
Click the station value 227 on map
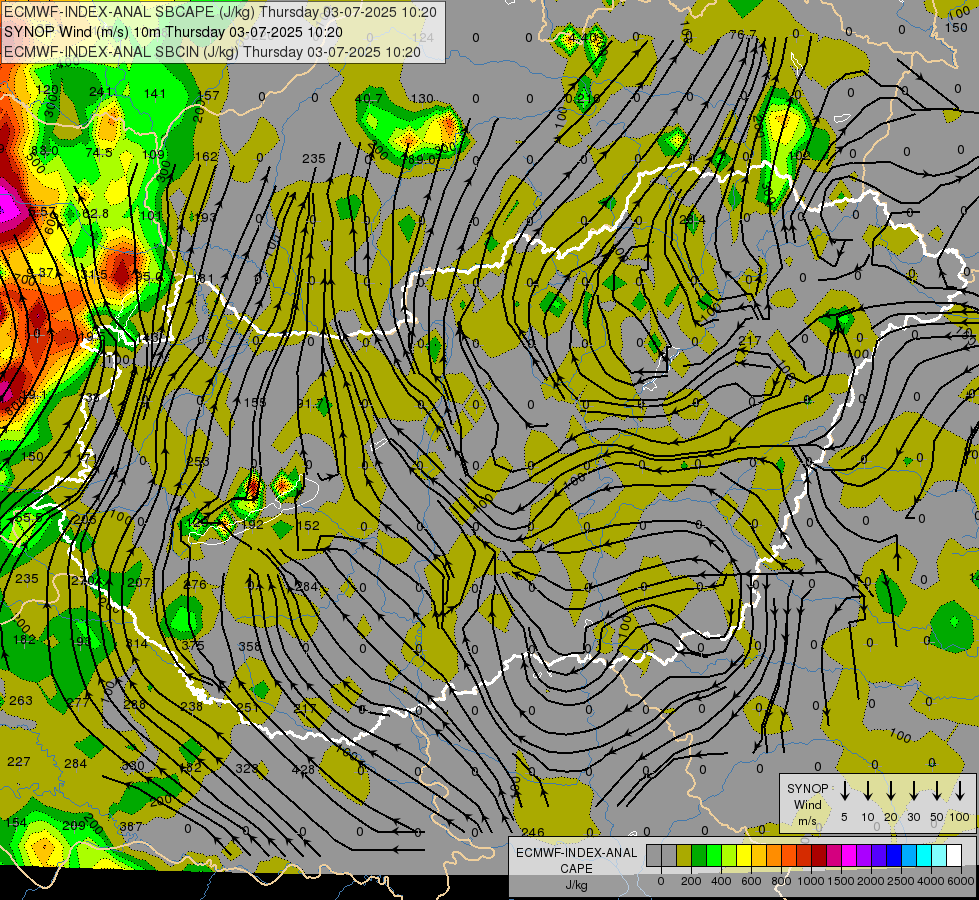click(18, 761)
